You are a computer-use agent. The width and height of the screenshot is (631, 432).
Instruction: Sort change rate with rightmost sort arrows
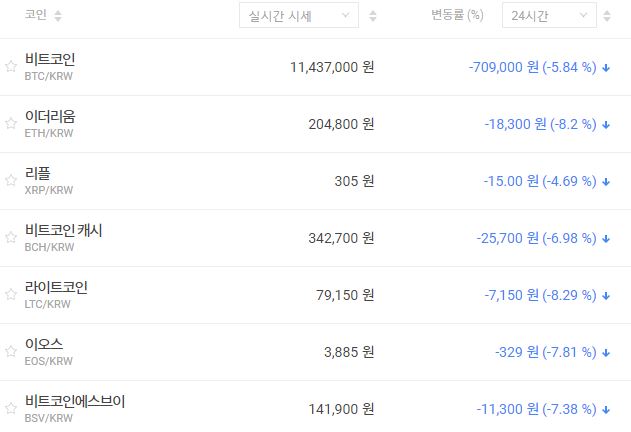[607, 16]
